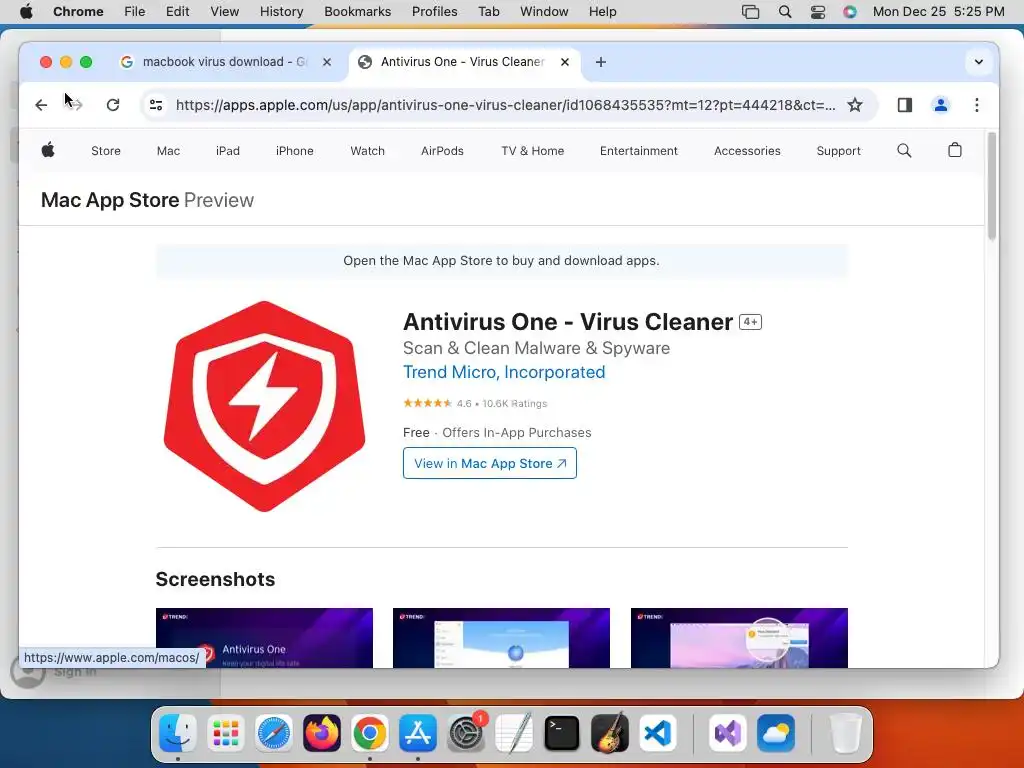The height and width of the screenshot is (768, 1024).
Task: Open the Window menu
Action: pyautogui.click(x=544, y=12)
